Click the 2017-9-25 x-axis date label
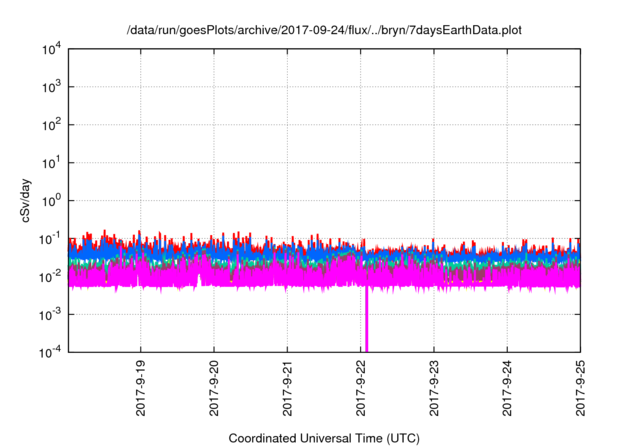The height and width of the screenshot is (448, 640). 580,388
